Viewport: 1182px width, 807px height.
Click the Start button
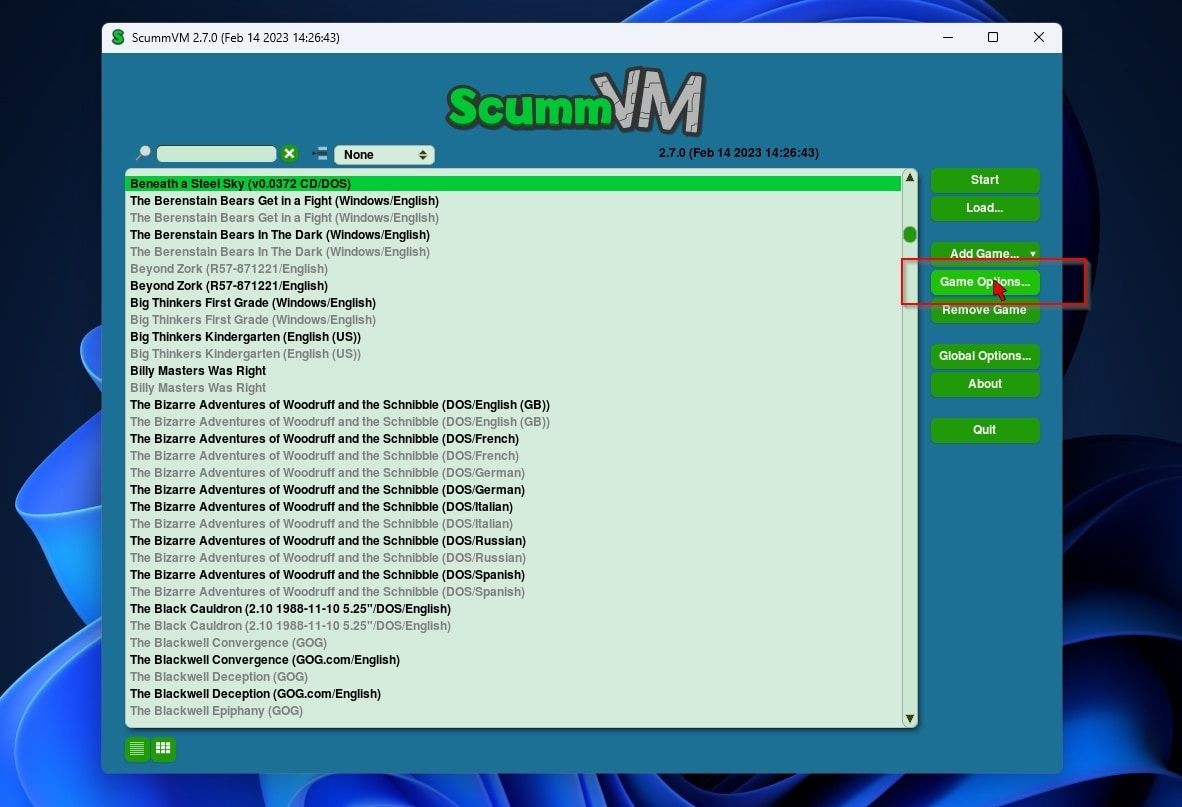click(x=984, y=180)
